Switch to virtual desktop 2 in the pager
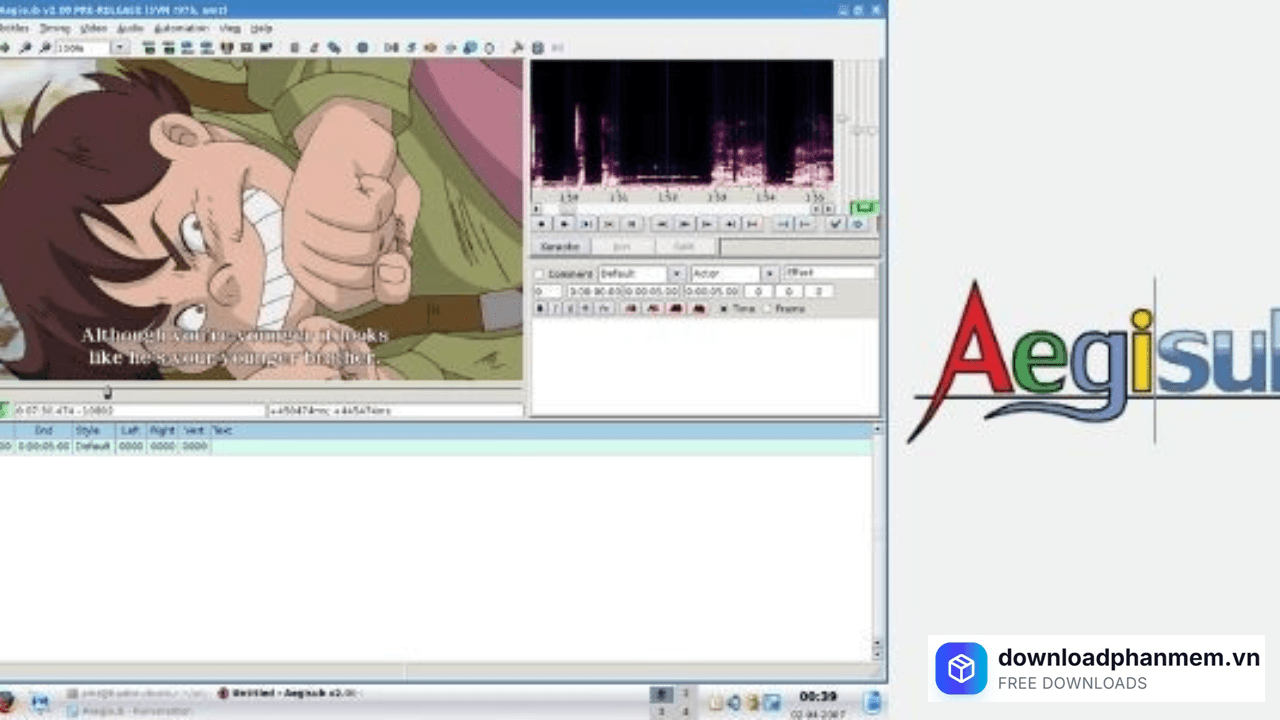1280x720 pixels. (685, 693)
